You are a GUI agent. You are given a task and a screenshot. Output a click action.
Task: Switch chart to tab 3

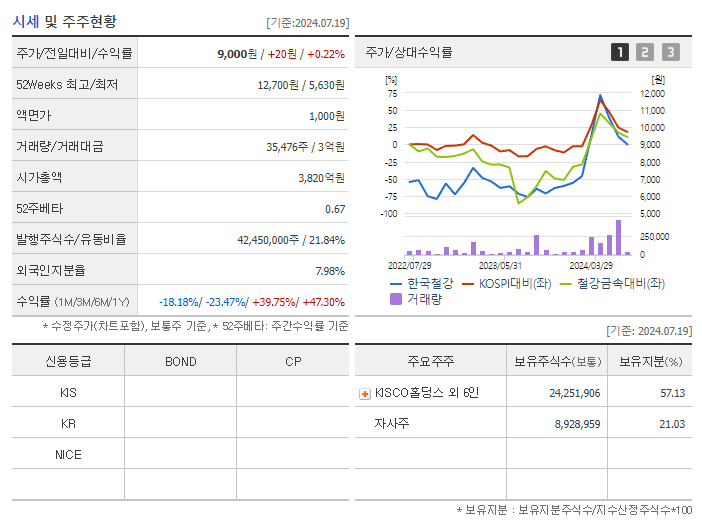(x=671, y=52)
